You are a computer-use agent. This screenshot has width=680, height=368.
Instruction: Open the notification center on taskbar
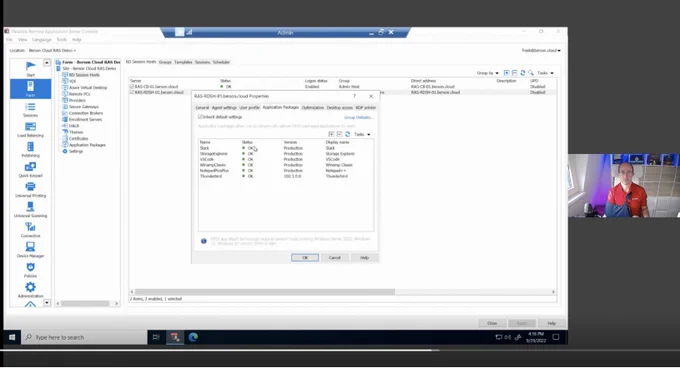pyautogui.click(x=556, y=337)
